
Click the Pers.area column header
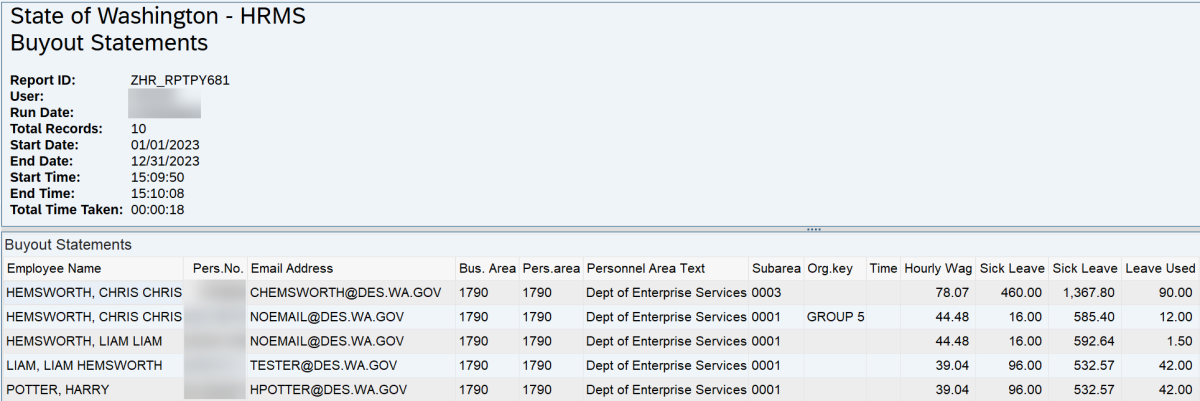coord(551,269)
